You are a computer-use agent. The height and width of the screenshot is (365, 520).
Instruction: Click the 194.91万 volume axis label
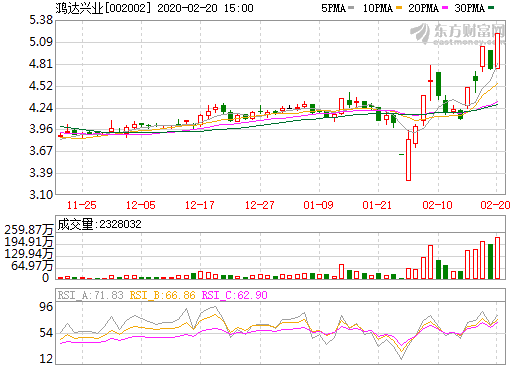pyautogui.click(x=29, y=242)
